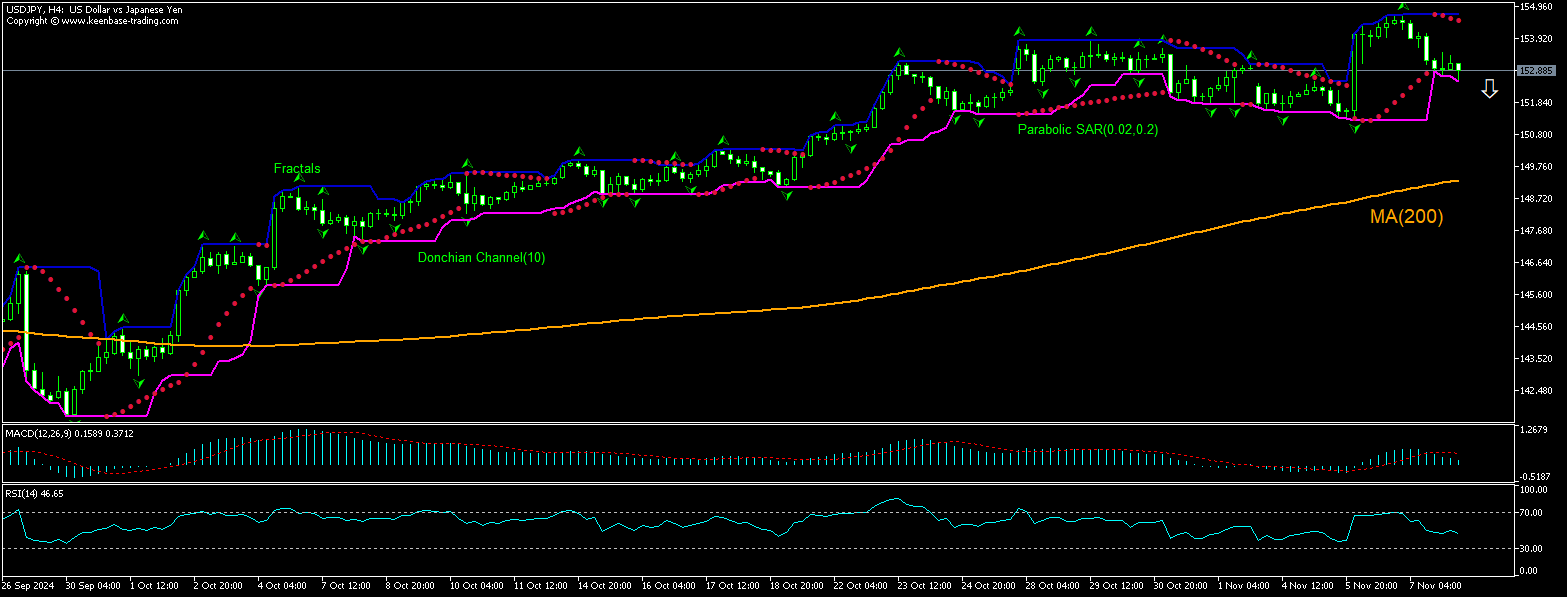
Task: Click the RSI 30.00 level value
Action: tap(1530, 548)
